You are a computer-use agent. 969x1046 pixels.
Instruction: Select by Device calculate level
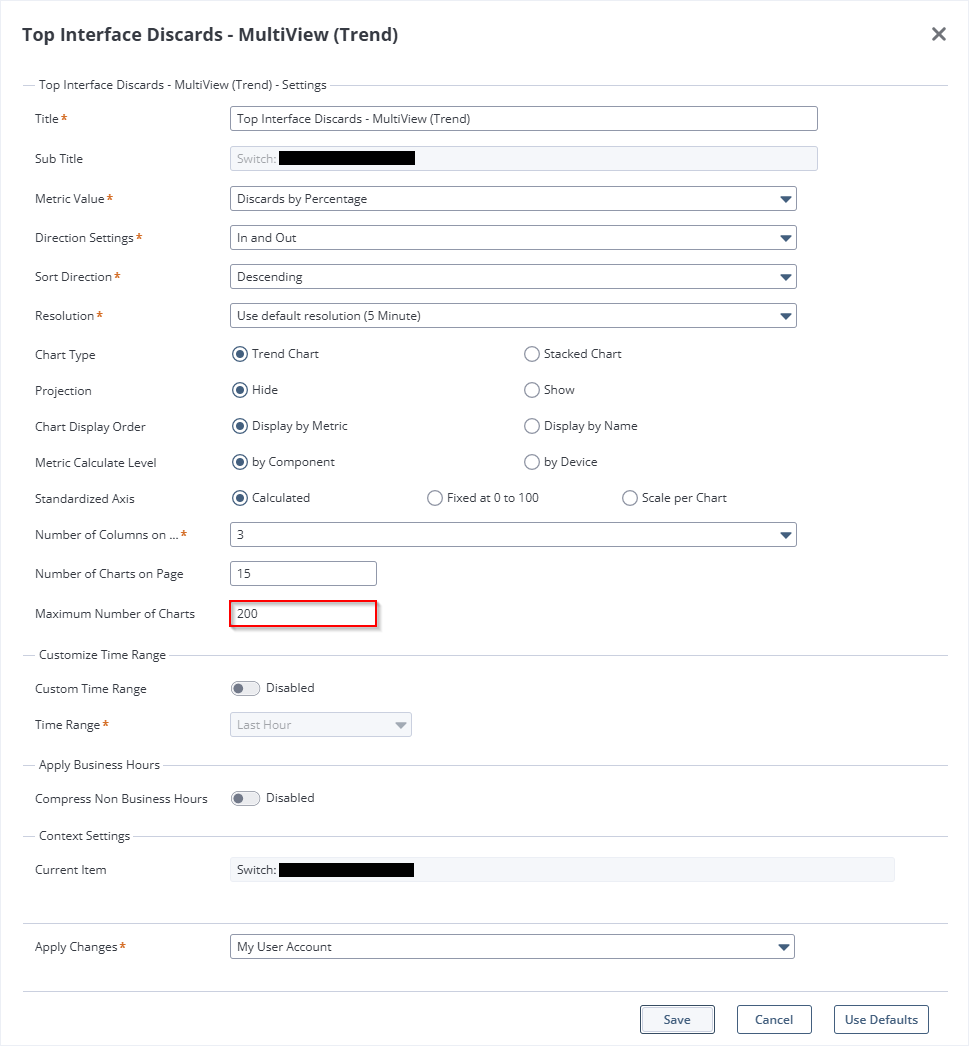point(532,462)
